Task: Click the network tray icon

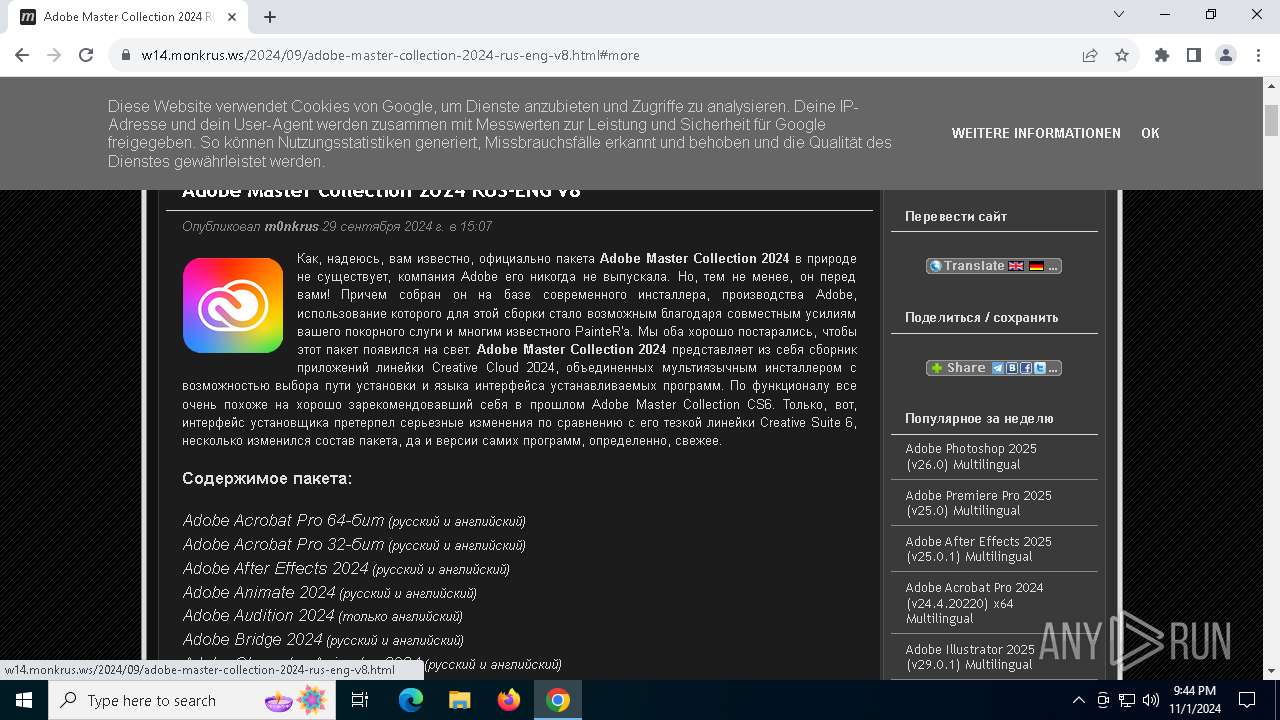Action: click(x=1127, y=700)
